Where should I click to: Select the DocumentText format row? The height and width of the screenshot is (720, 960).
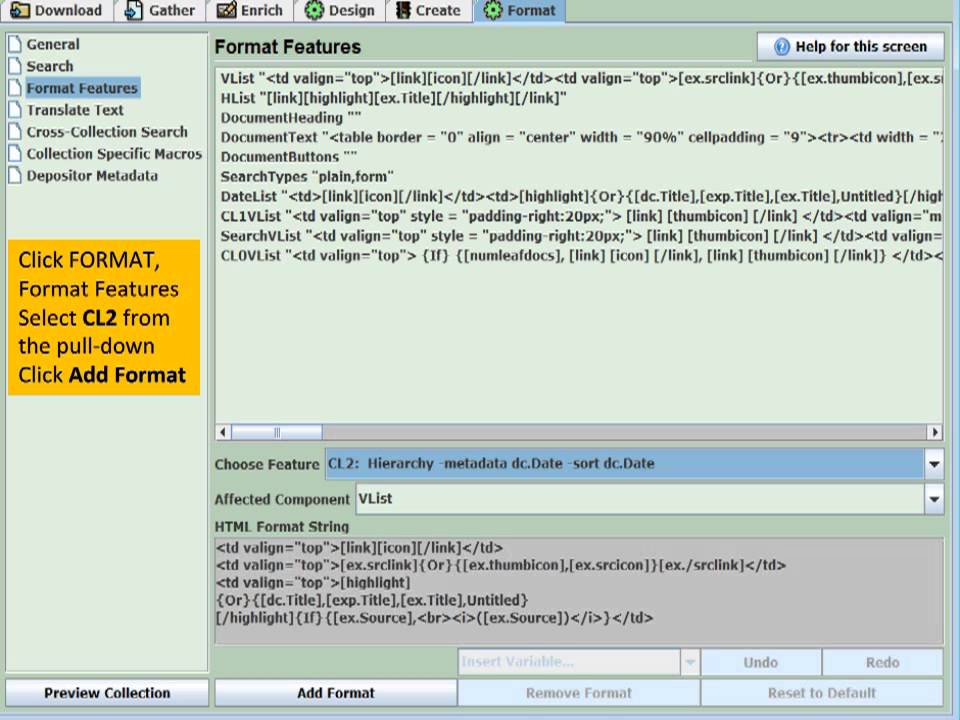579,137
